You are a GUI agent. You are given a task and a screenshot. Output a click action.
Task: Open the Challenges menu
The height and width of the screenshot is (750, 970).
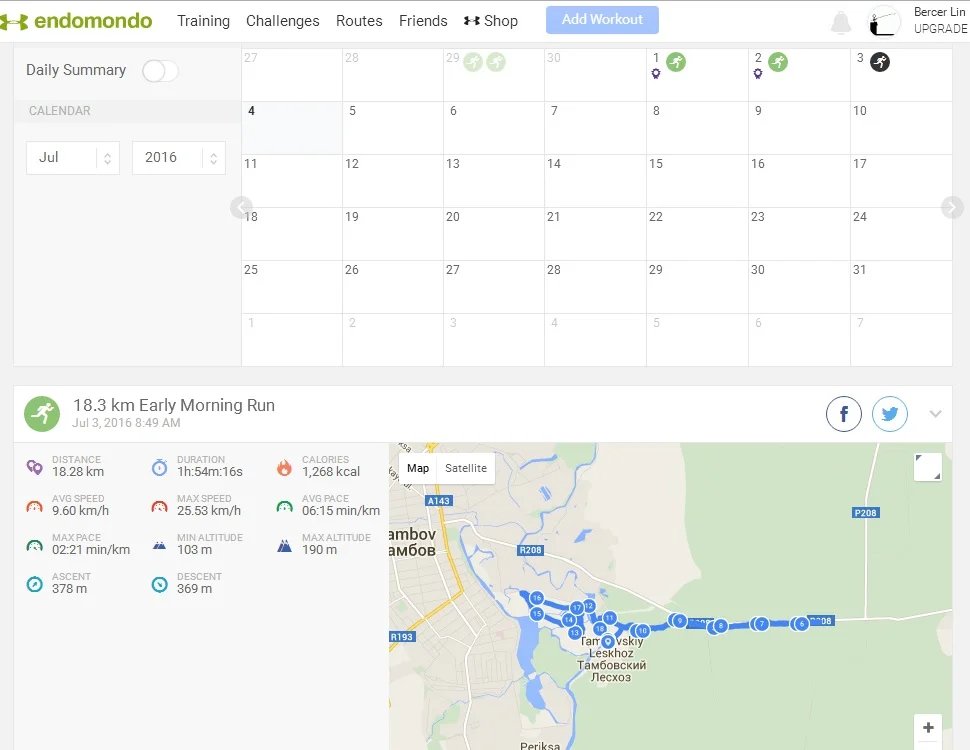click(283, 21)
